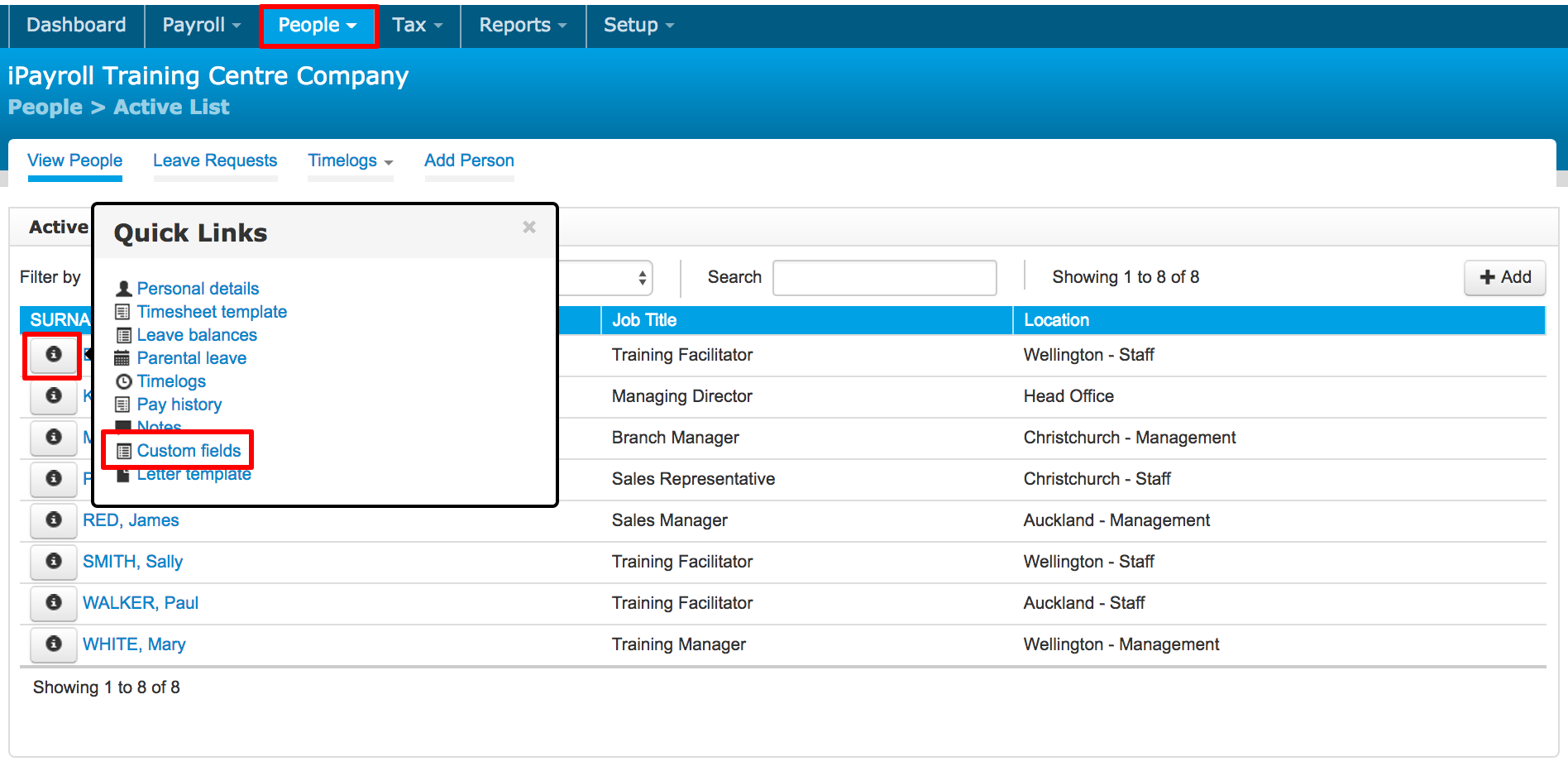Viewport: 1568px width, 771px height.
Task: Select 'Christchurch - Staff' location cell
Action: click(1097, 479)
